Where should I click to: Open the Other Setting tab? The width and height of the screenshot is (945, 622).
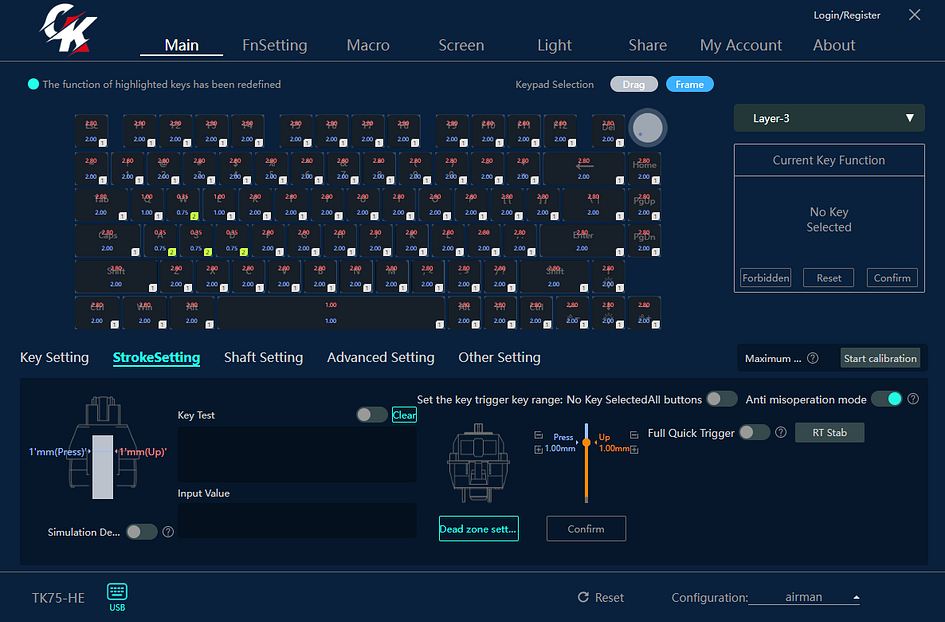(499, 357)
